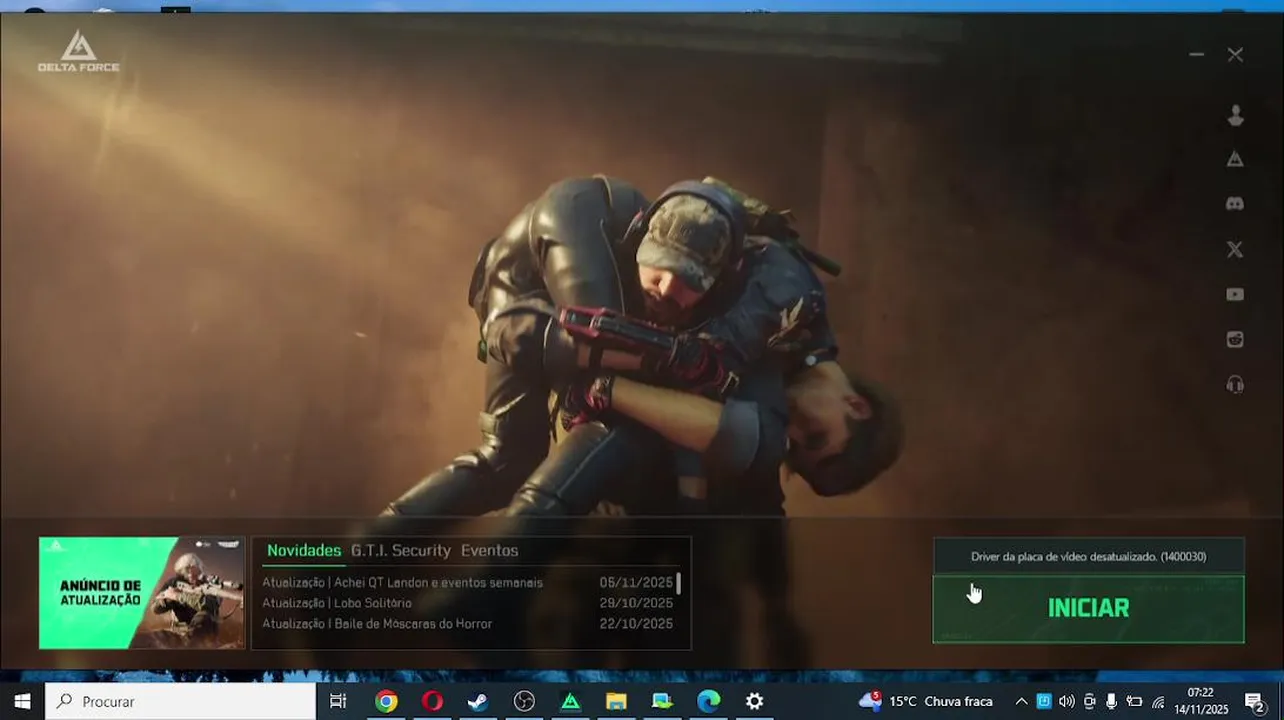Image resolution: width=1284 pixels, height=720 pixels.
Task: Open the YouTube channel icon
Action: 1235,294
